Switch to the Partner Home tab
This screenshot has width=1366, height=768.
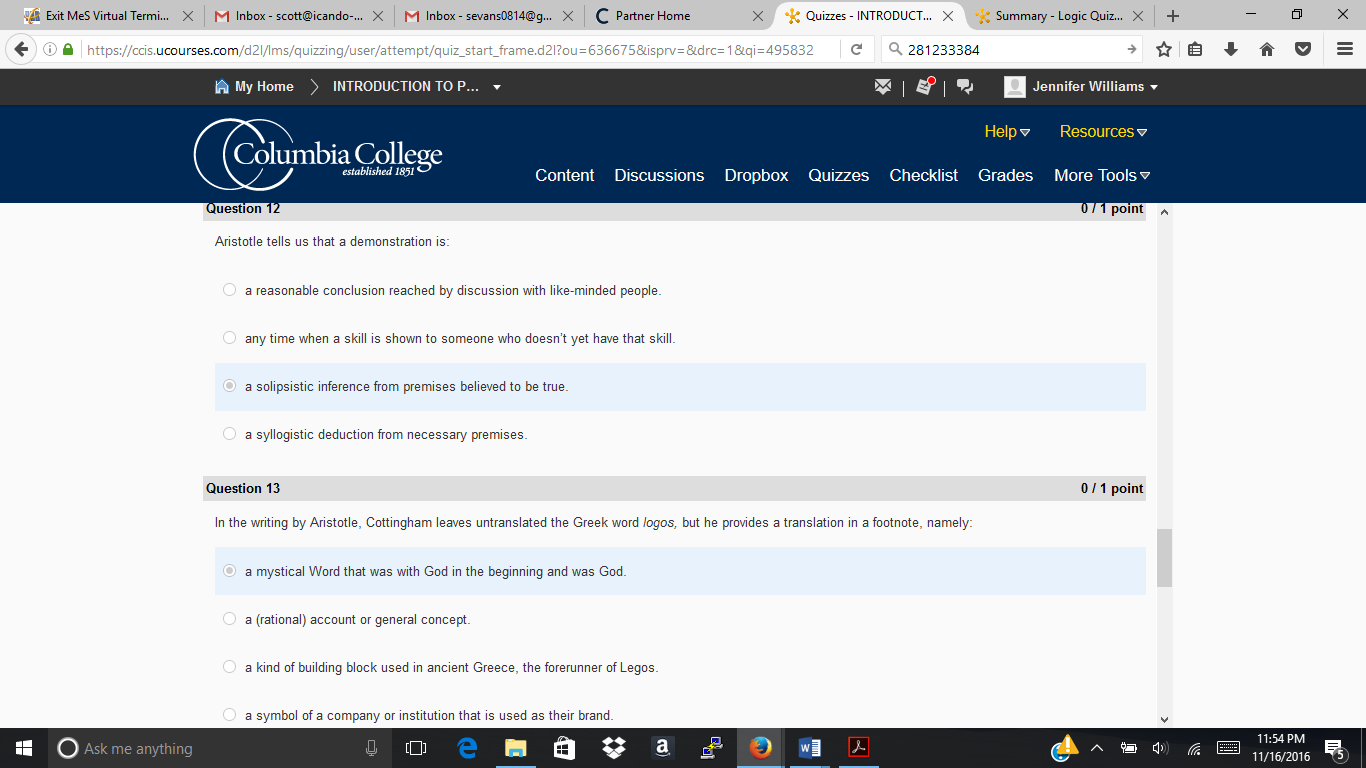[678, 16]
